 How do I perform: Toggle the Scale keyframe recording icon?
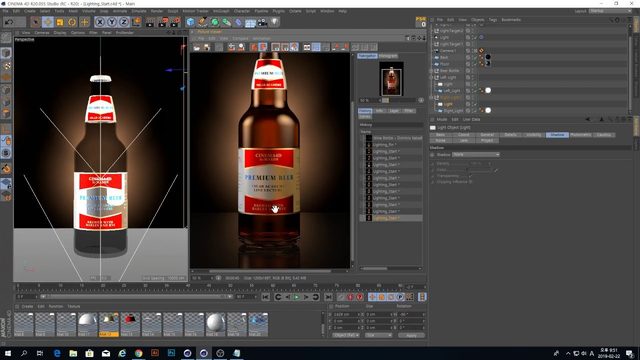[382, 297]
